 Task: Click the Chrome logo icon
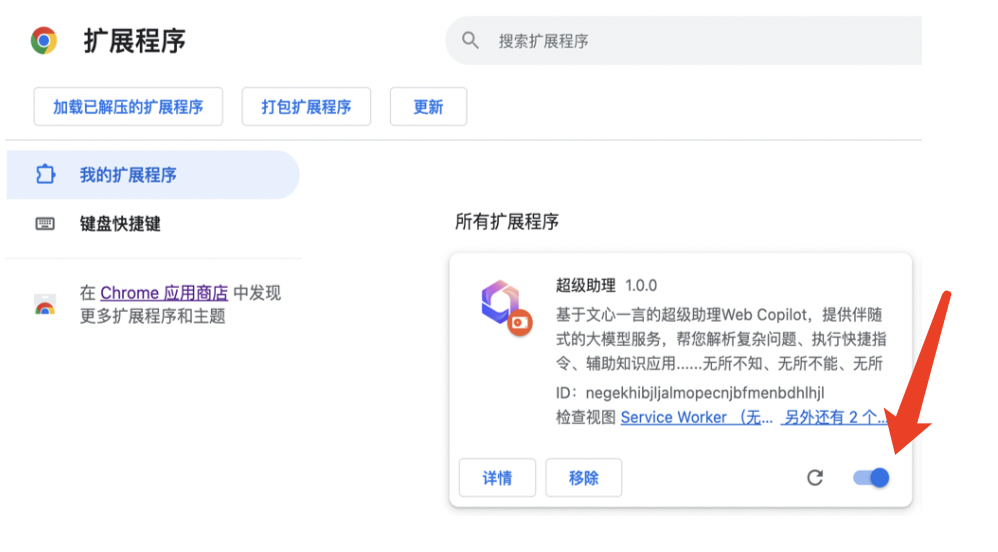44,41
